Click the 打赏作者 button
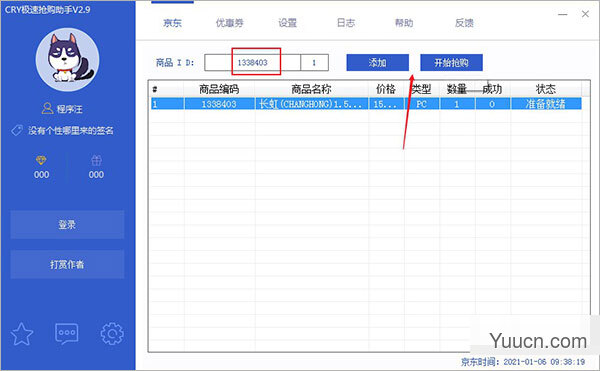This screenshot has height=371, width=600. click(67, 264)
